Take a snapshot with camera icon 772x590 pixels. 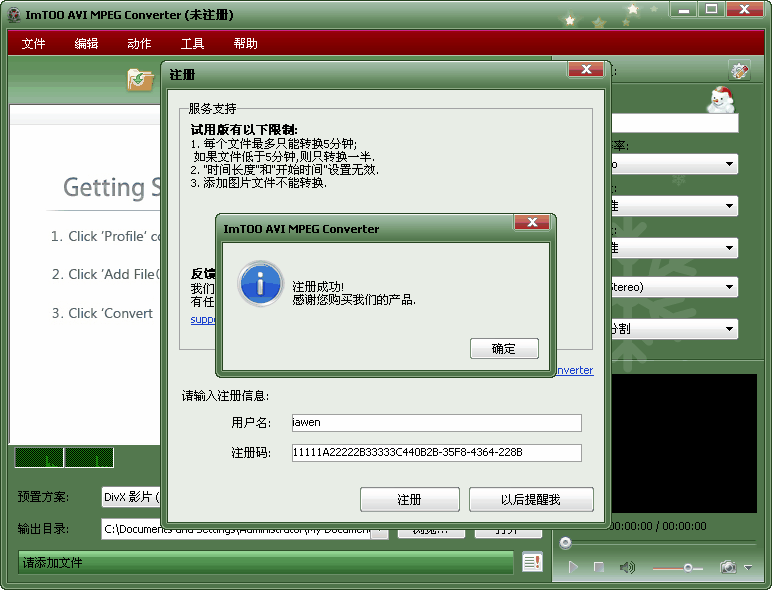728,567
